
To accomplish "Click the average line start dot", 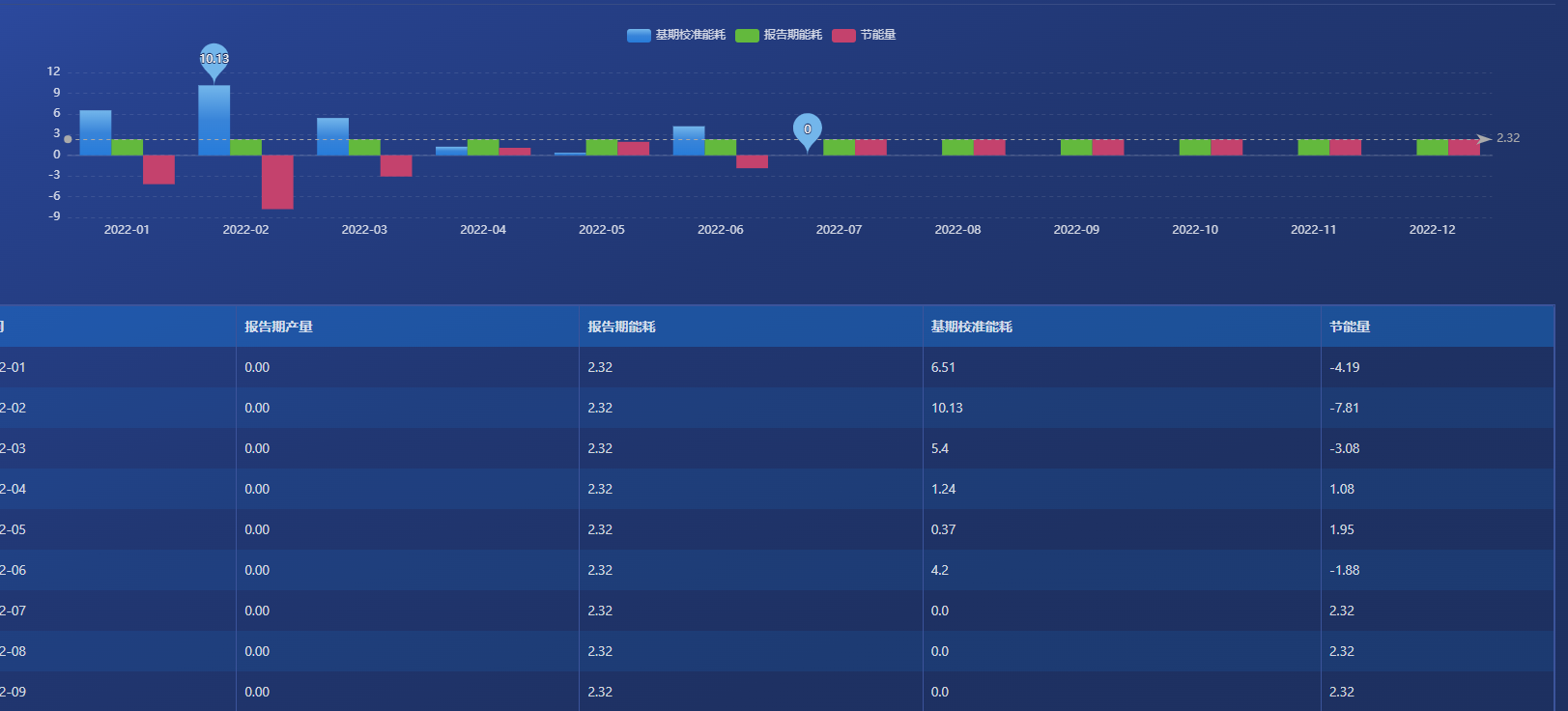I will (x=68, y=139).
